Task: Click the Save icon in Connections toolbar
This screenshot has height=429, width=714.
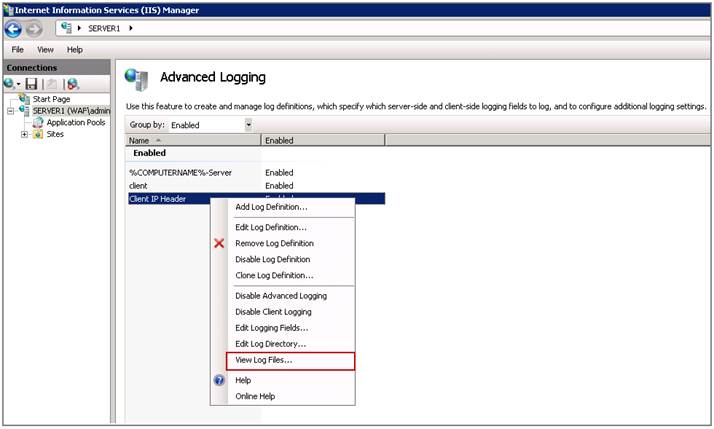Action: pyautogui.click(x=31, y=84)
